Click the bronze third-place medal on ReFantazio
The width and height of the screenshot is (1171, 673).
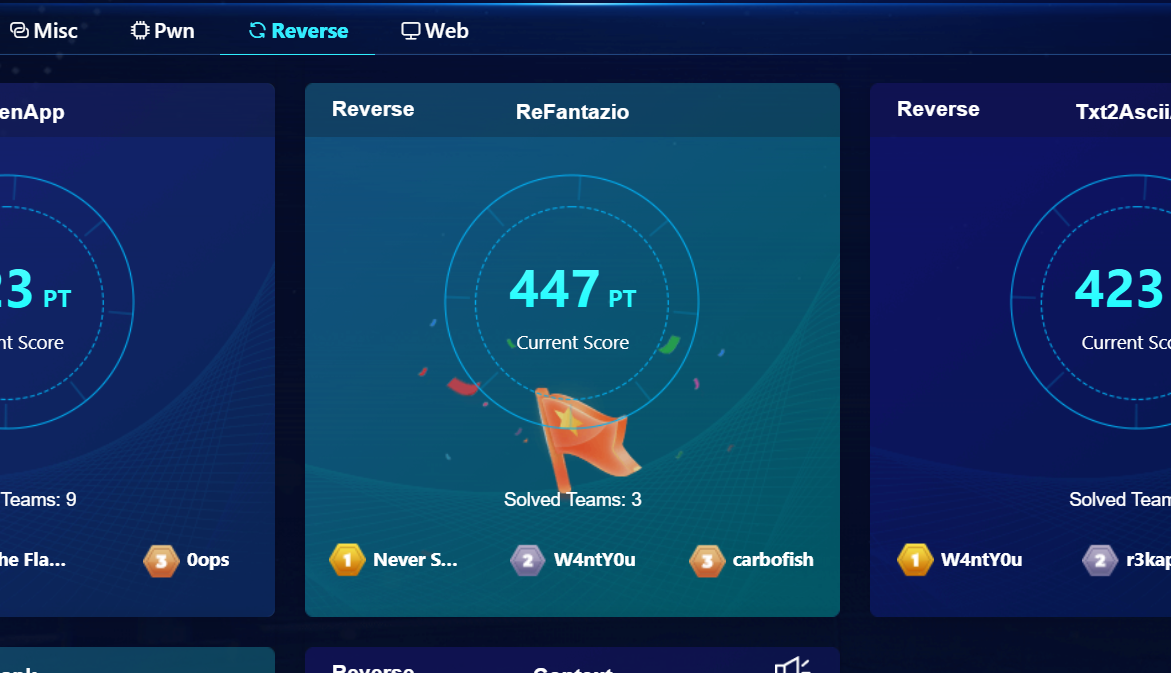pyautogui.click(x=706, y=559)
